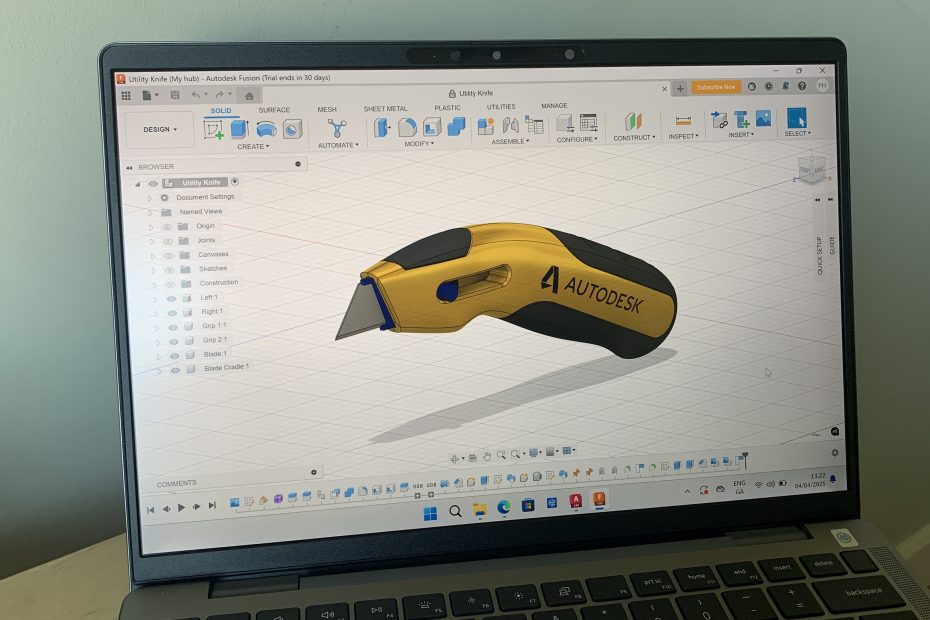Expand the Named Views folder
Image resolution: width=930 pixels, height=620 pixels.
[150, 212]
